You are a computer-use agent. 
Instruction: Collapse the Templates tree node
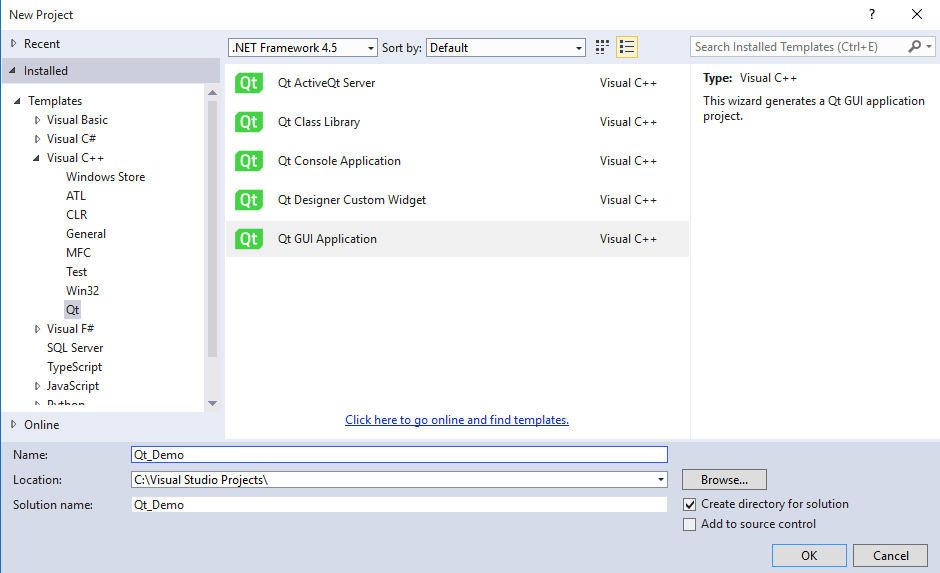(17, 101)
